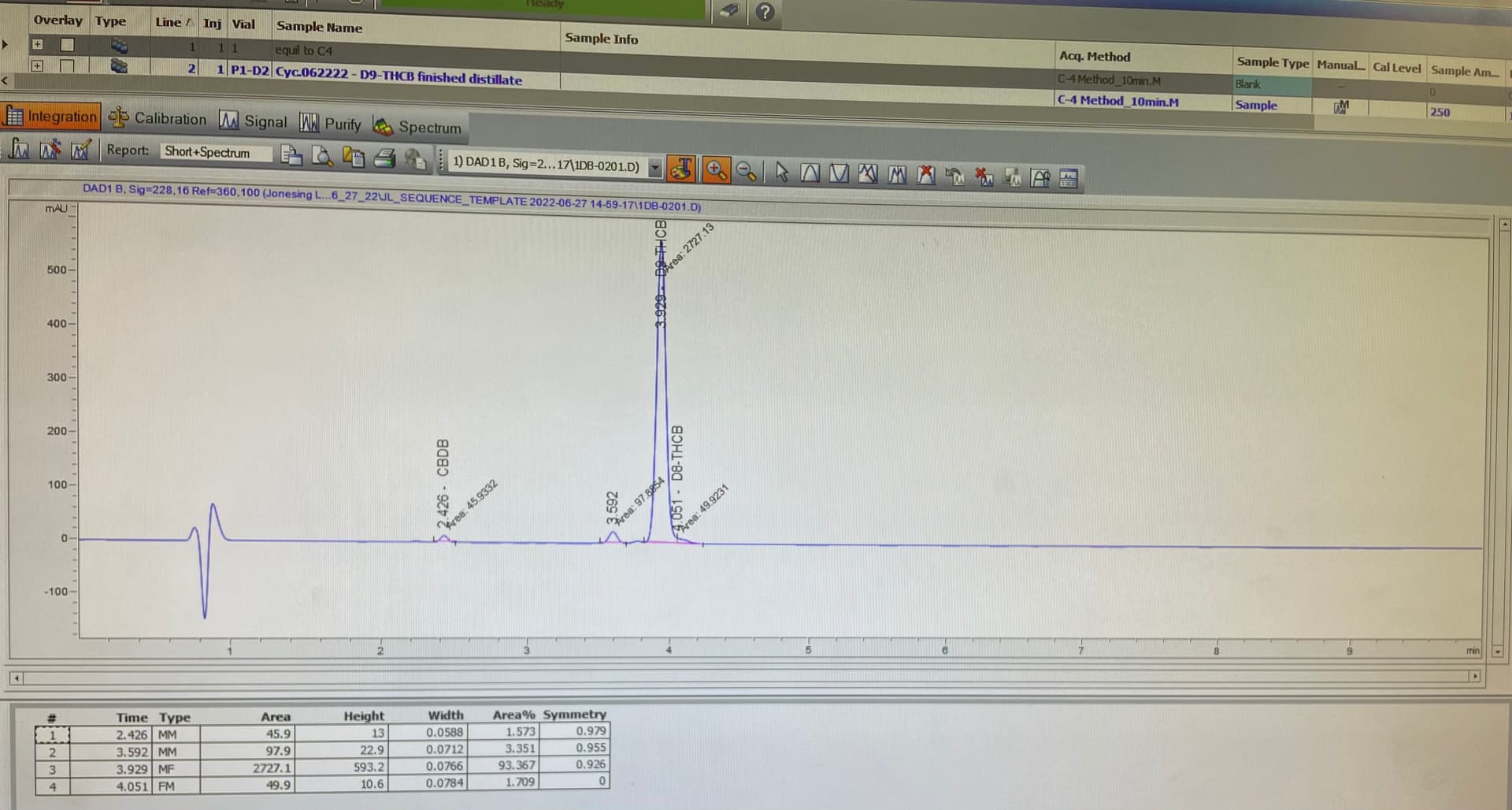
Task: Click the chromatogram vertical scrollbar up arrow
Action: (1503, 225)
